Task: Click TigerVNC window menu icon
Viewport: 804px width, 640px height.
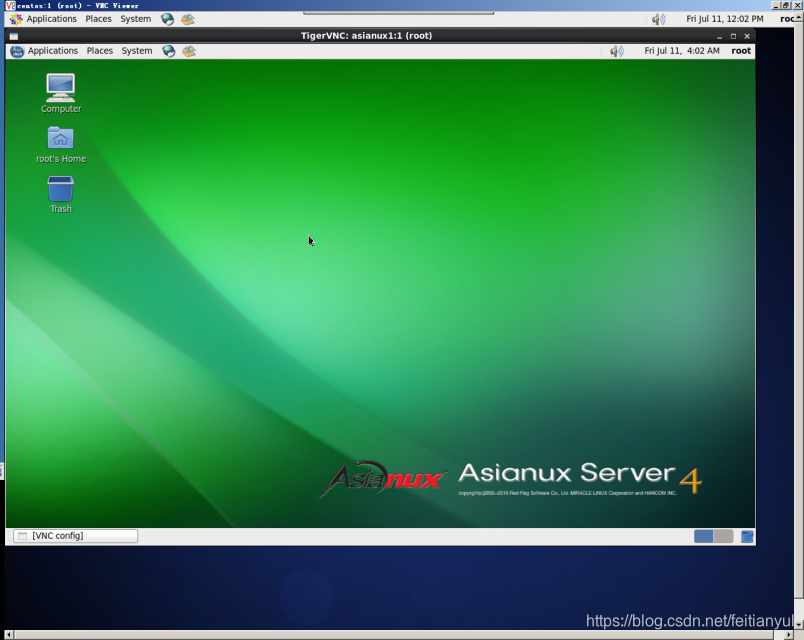Action: click(13, 36)
